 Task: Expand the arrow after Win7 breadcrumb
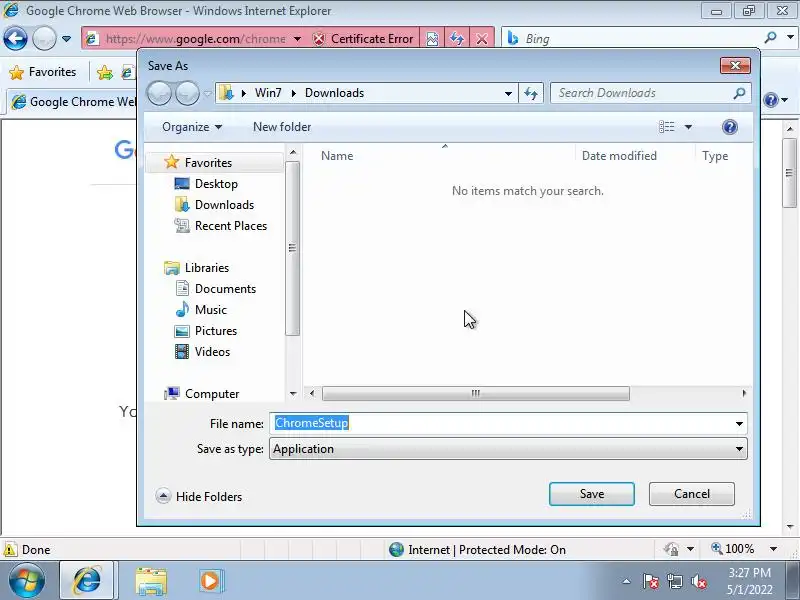coord(294,93)
